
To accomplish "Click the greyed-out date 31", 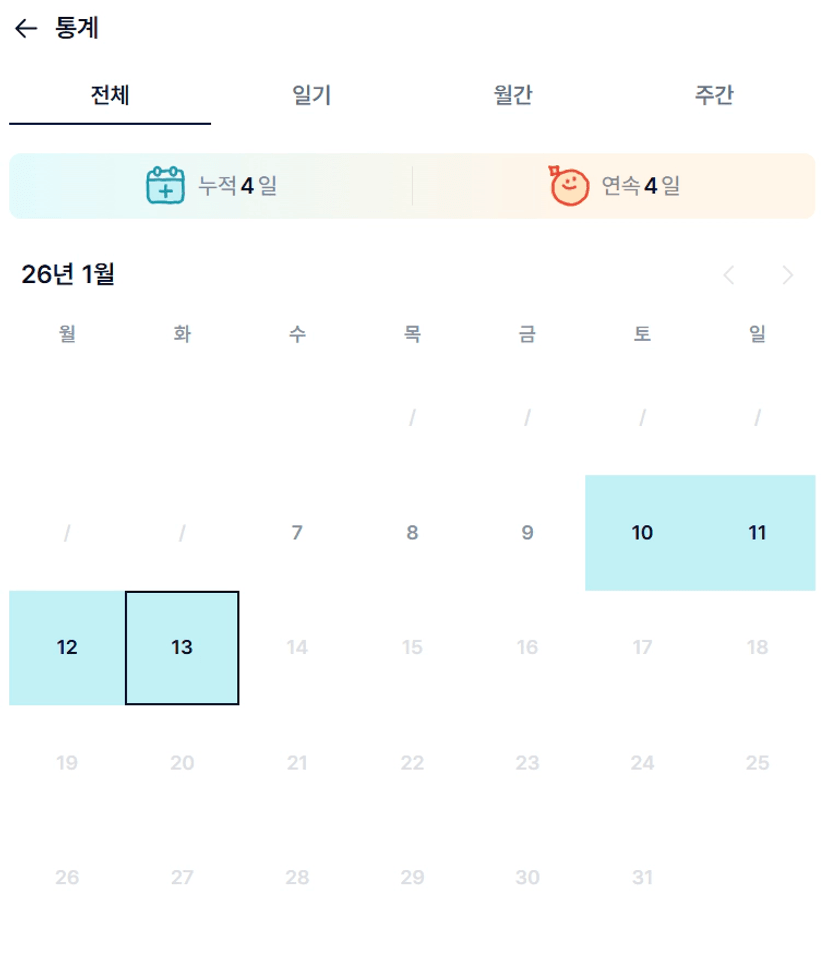I will point(642,878).
